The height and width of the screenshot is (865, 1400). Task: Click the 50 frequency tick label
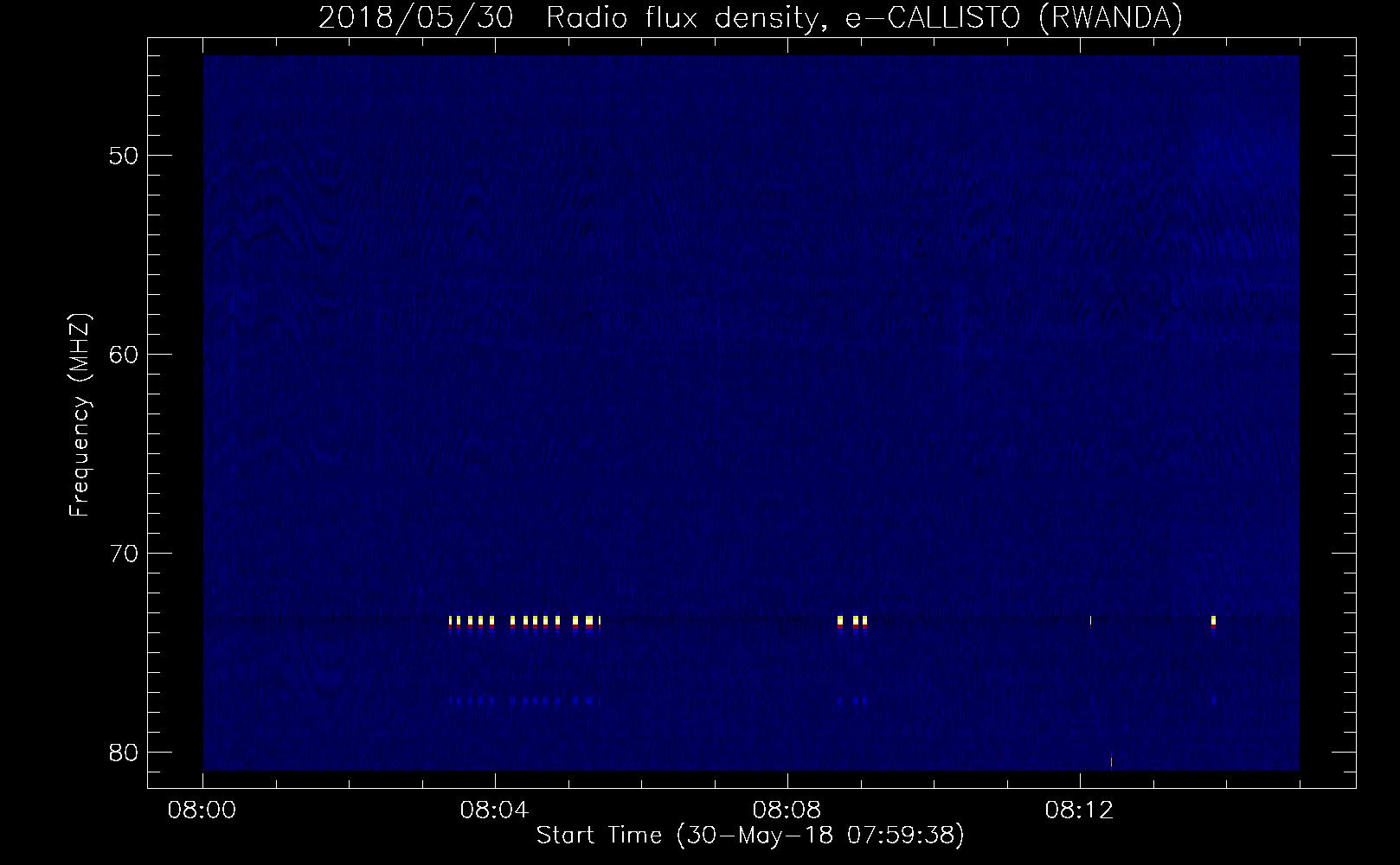pyautogui.click(x=125, y=156)
